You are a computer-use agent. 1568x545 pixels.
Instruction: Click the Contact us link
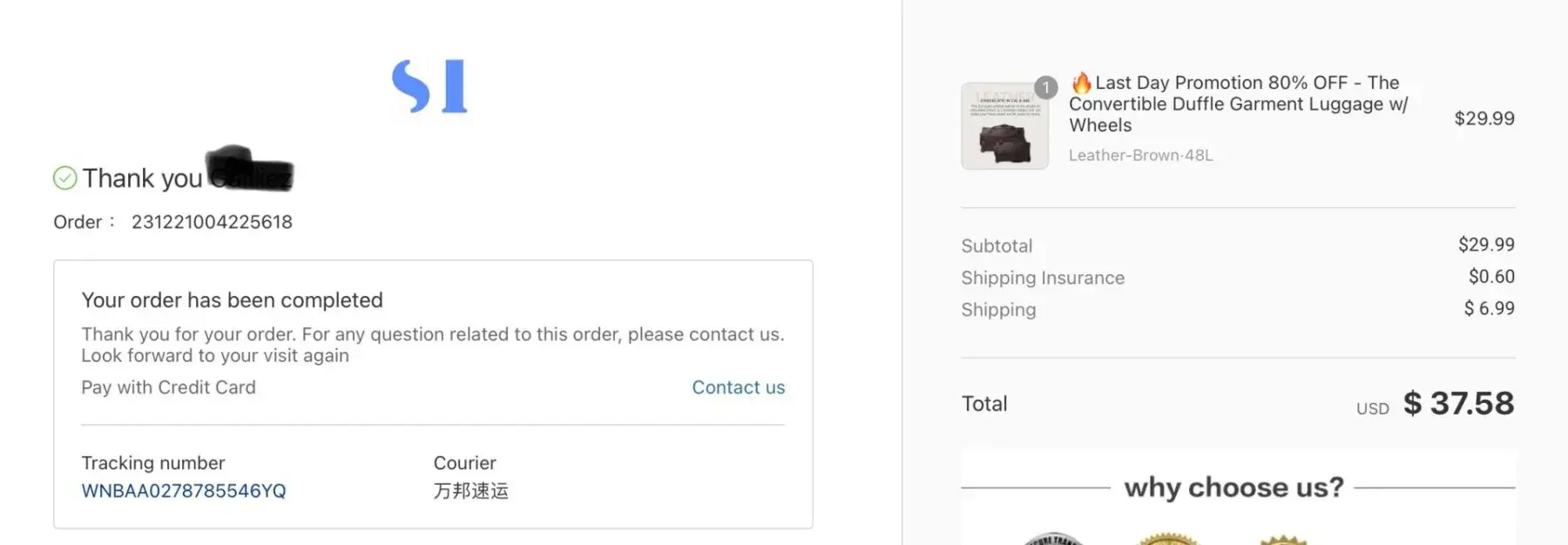738,387
